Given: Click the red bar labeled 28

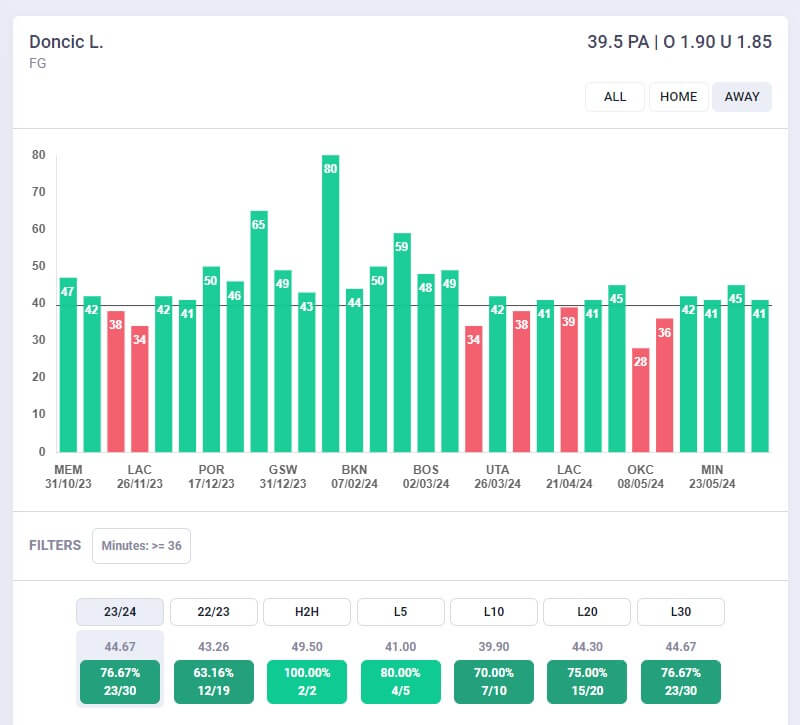Looking at the screenshot, I should [641, 400].
